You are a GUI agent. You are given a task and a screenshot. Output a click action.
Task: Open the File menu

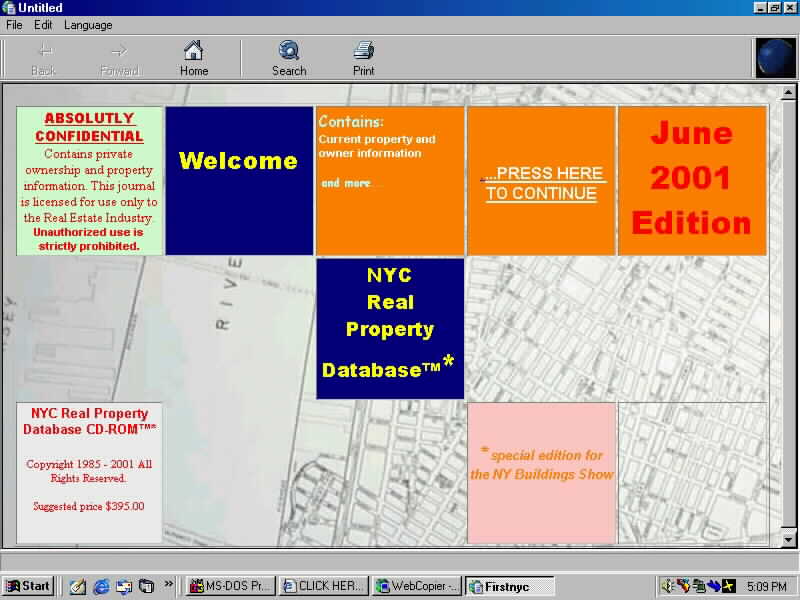point(14,25)
